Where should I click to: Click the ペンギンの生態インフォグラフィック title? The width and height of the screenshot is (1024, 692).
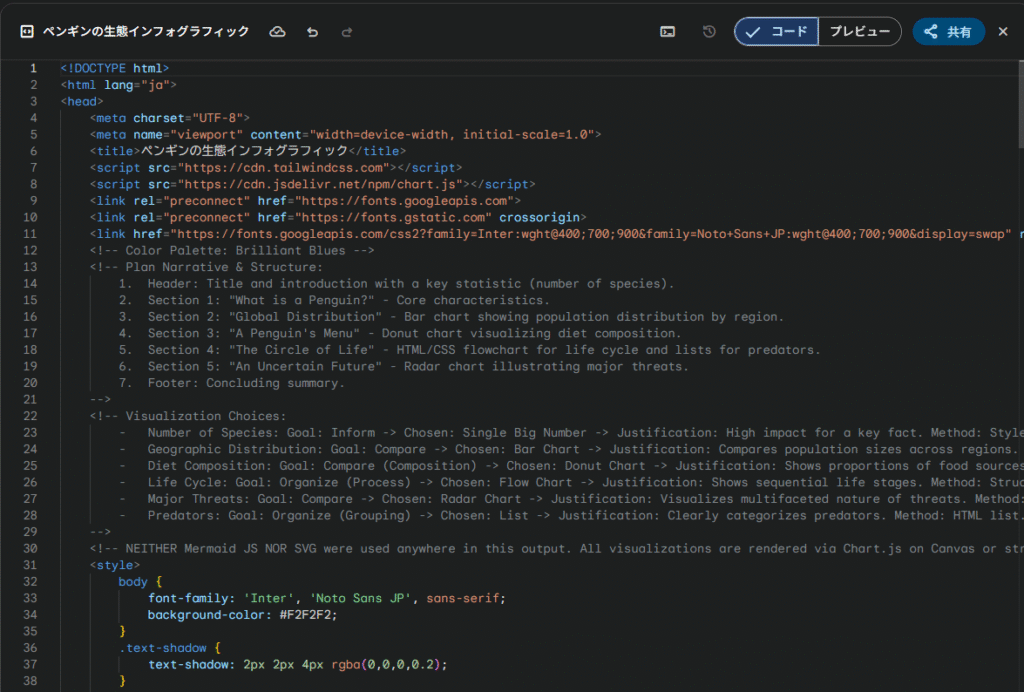click(146, 32)
